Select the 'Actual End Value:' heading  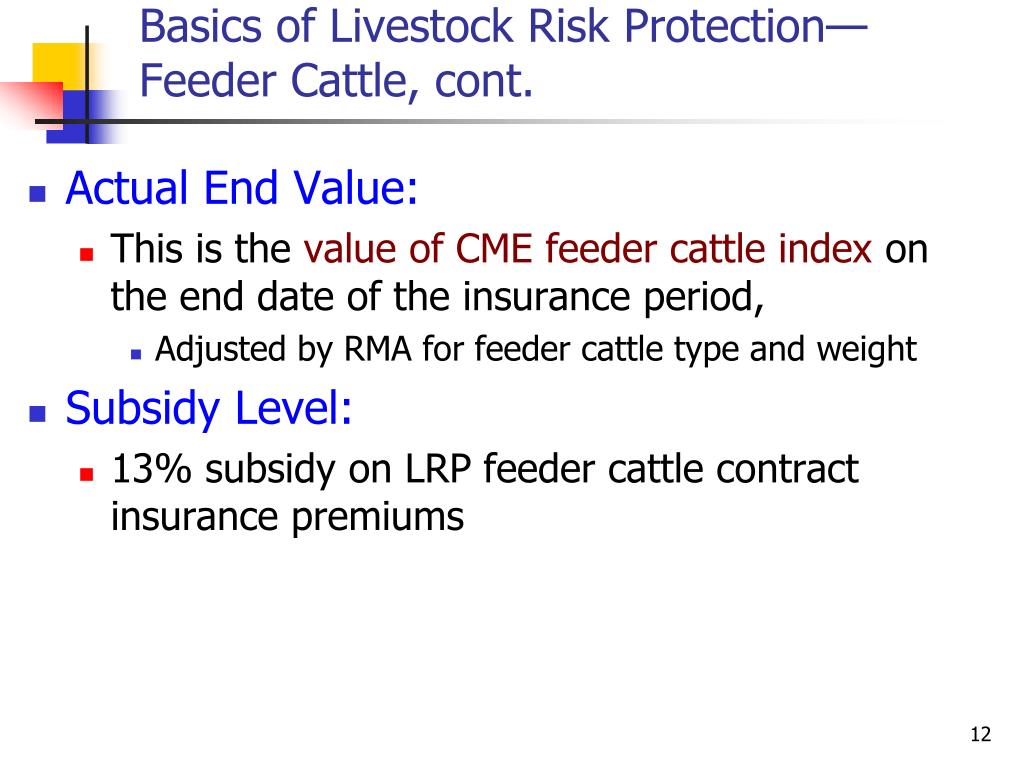[242, 188]
